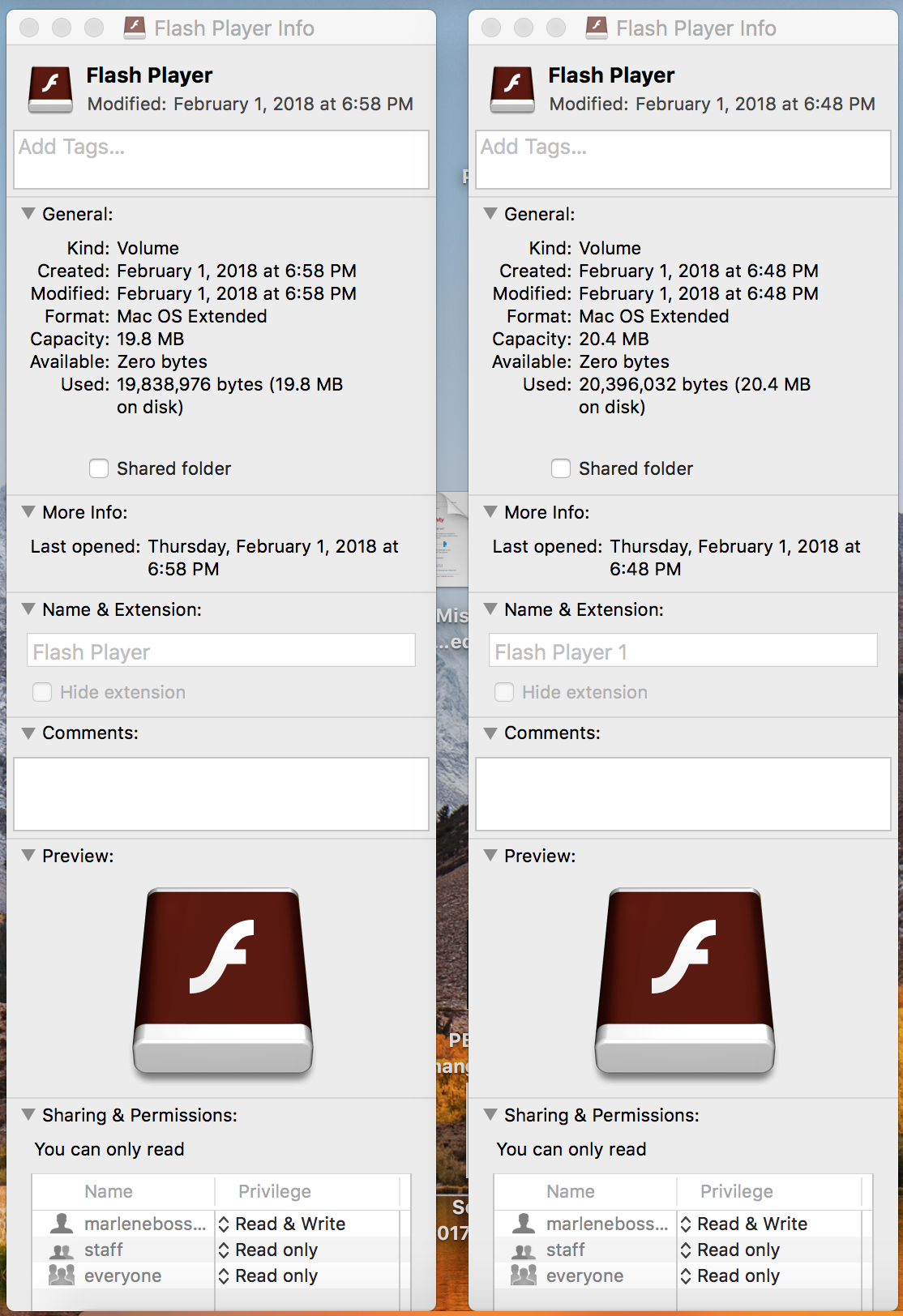Image resolution: width=903 pixels, height=1316 pixels.
Task: Collapse Preview section in left window
Action: click(28, 856)
